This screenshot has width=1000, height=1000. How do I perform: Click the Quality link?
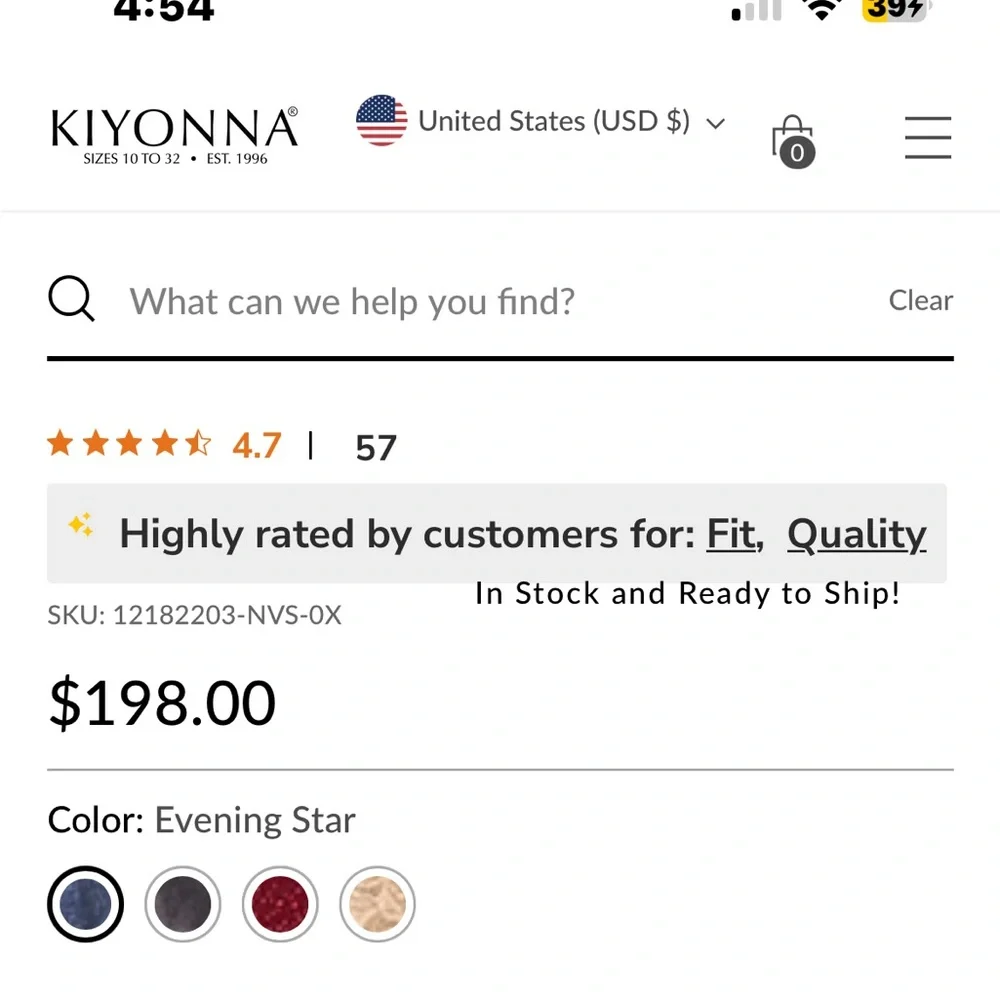pos(856,534)
